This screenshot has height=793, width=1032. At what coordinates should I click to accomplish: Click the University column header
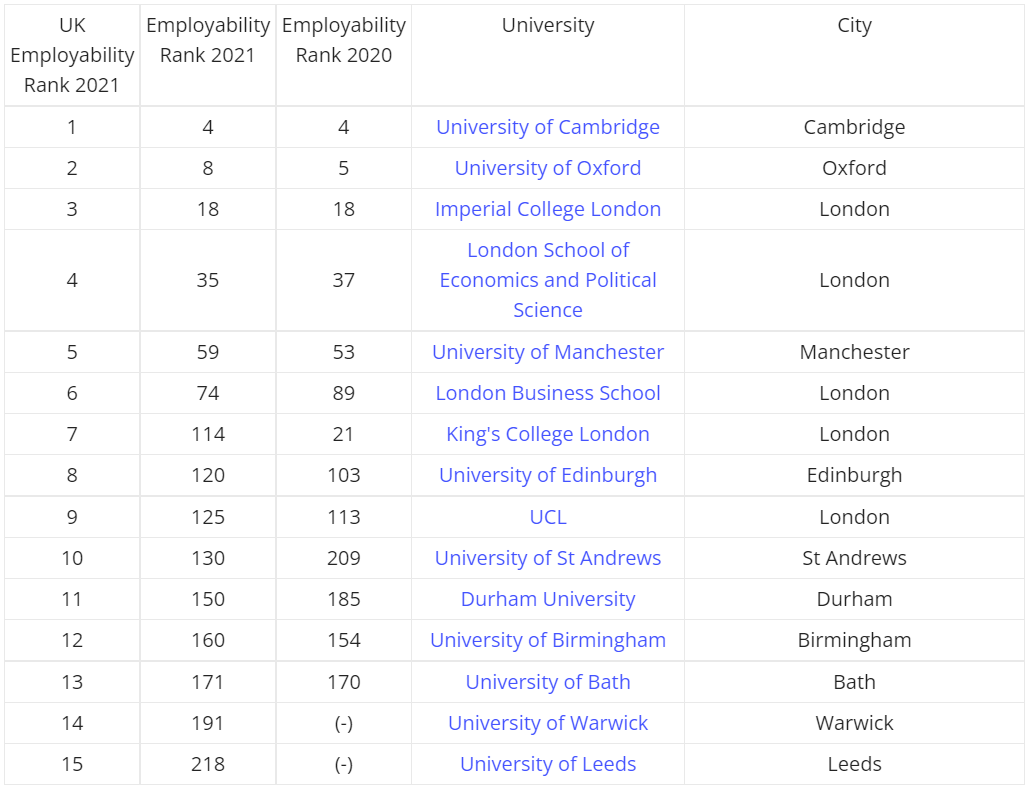point(547,26)
